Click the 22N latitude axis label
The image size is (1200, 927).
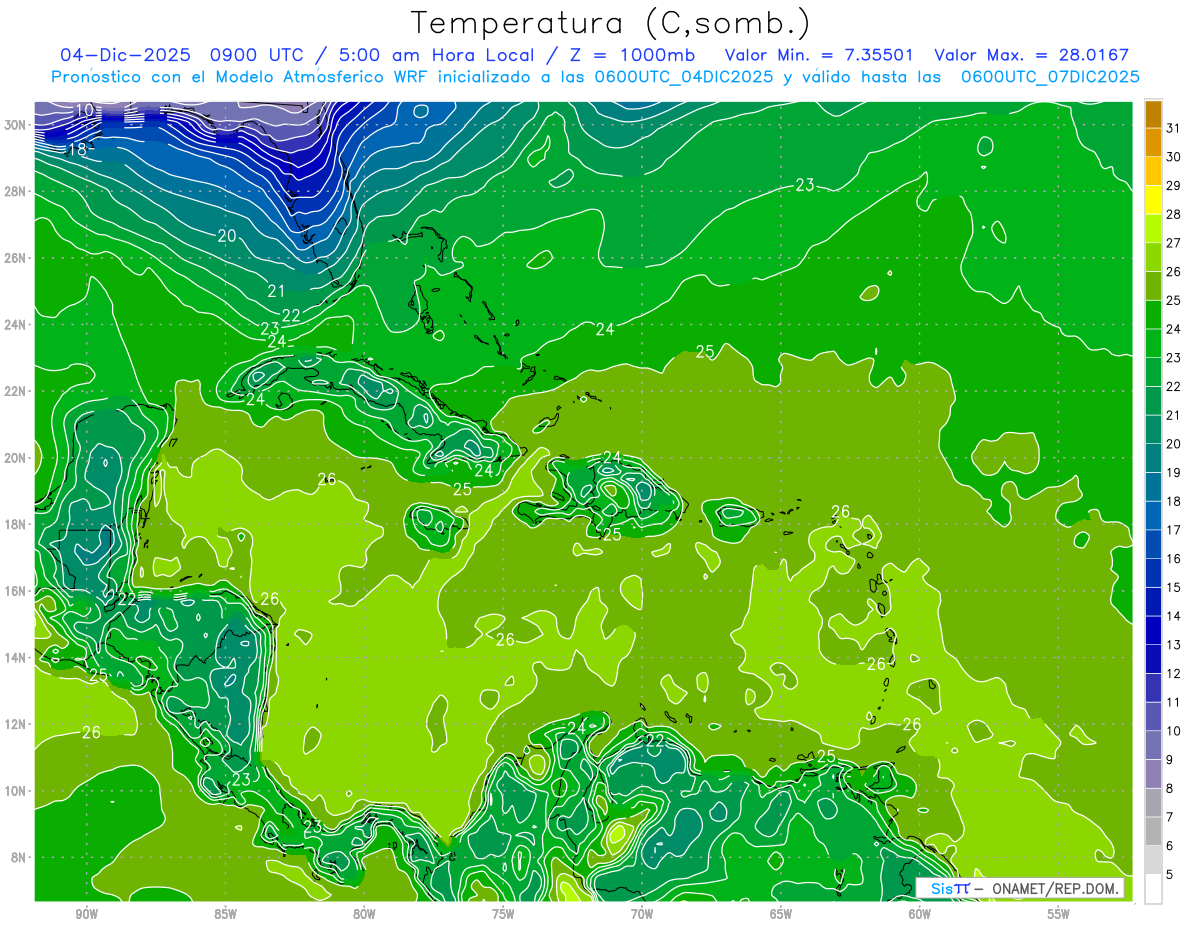click(x=14, y=391)
